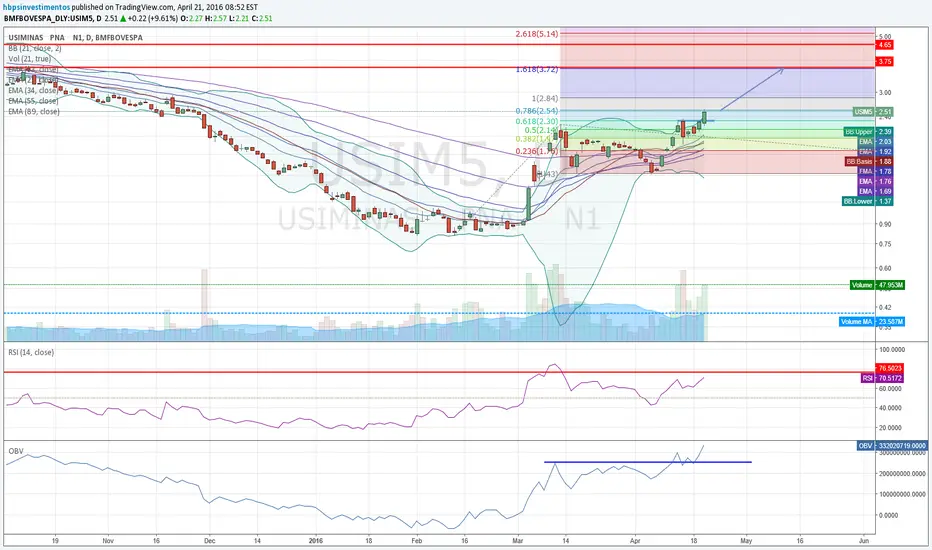This screenshot has width=932, height=550.
Task: Click the EMA 1.69 price tag
Action: tap(875, 191)
